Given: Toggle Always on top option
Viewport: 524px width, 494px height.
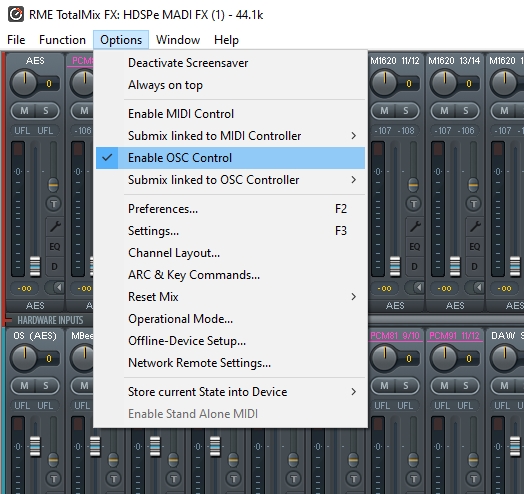Looking at the screenshot, I should 230,85.
